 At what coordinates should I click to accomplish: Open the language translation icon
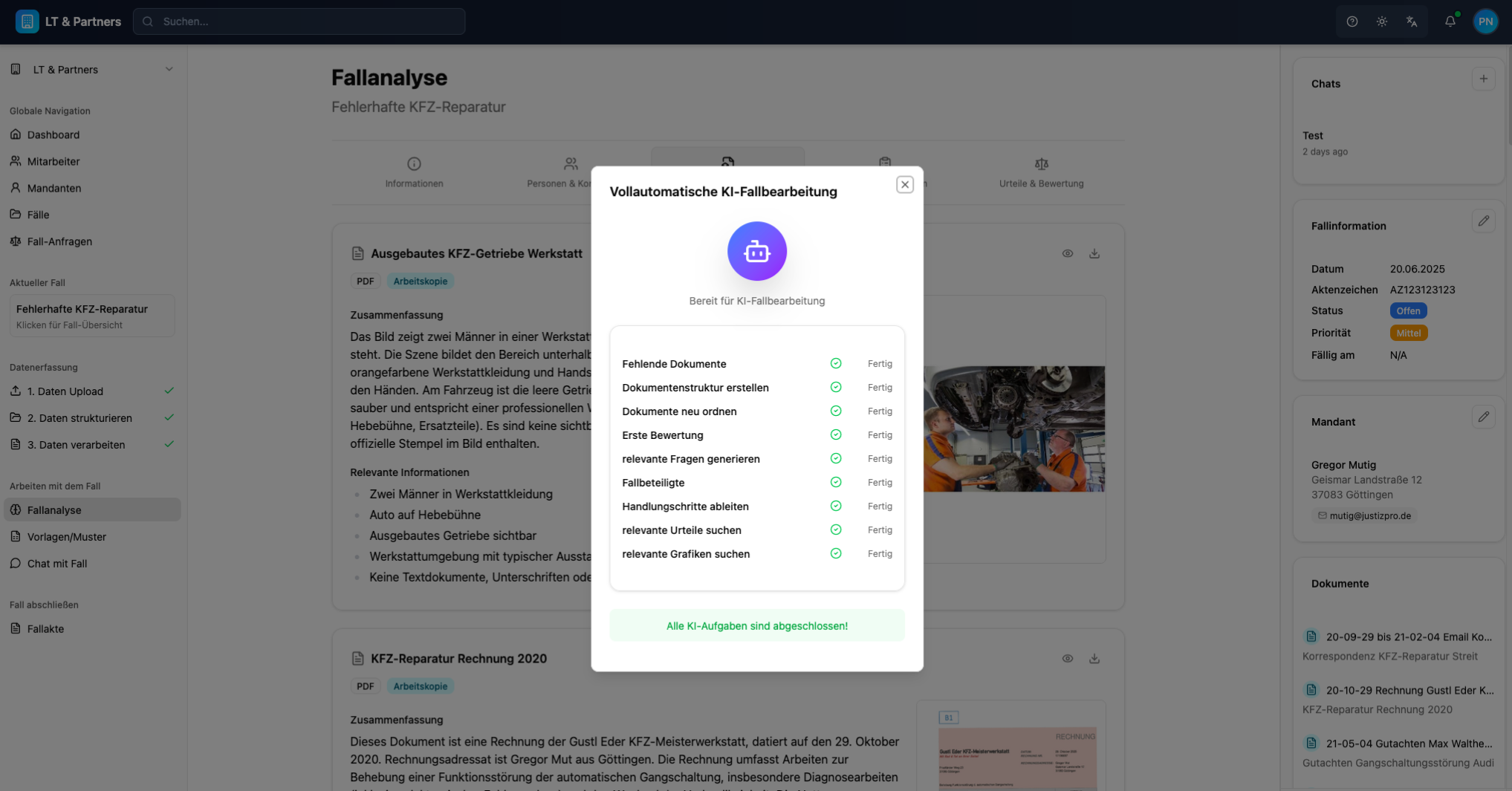point(1411,22)
